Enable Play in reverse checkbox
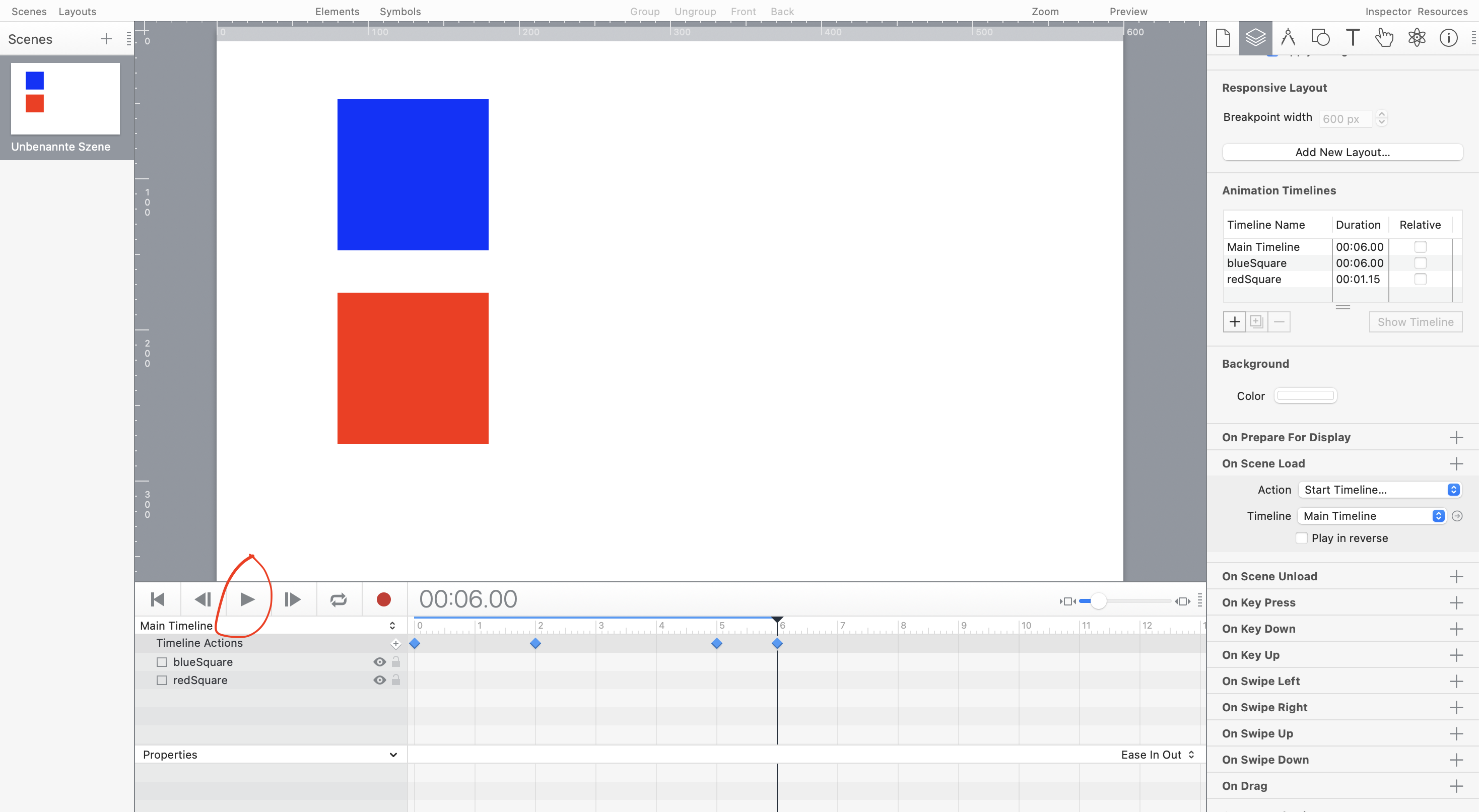The width and height of the screenshot is (1479, 812). [x=1302, y=538]
